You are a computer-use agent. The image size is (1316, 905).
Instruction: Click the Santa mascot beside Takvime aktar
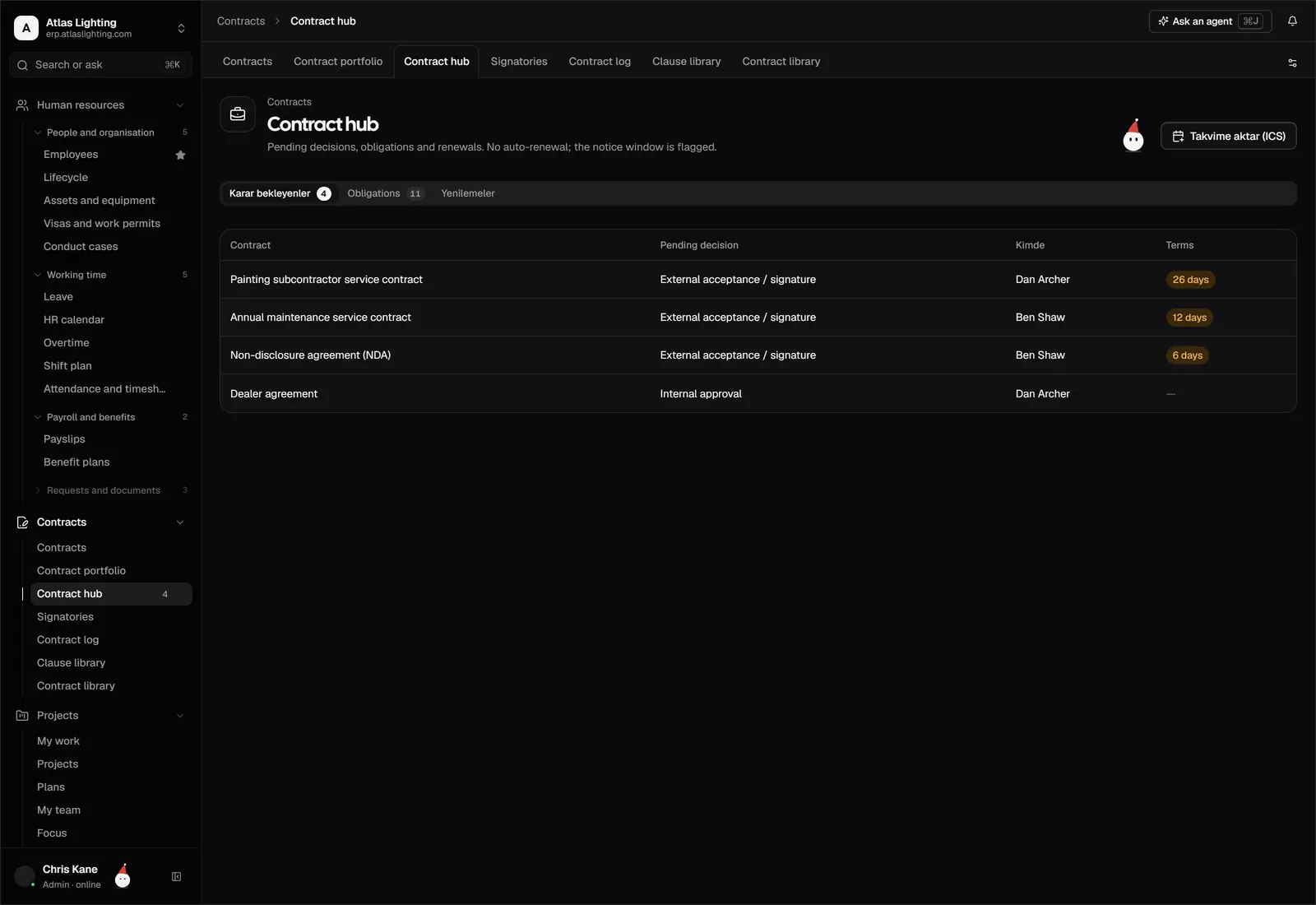click(1133, 135)
